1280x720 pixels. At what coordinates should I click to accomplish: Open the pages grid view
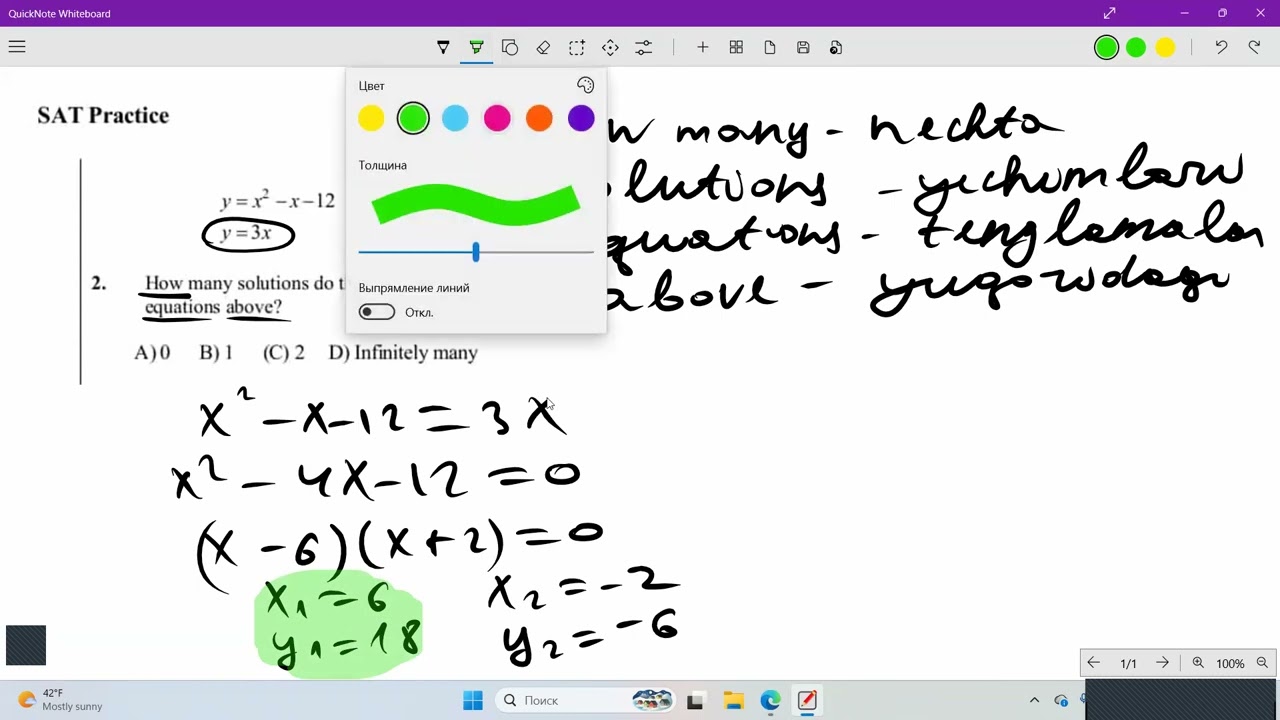[x=736, y=47]
